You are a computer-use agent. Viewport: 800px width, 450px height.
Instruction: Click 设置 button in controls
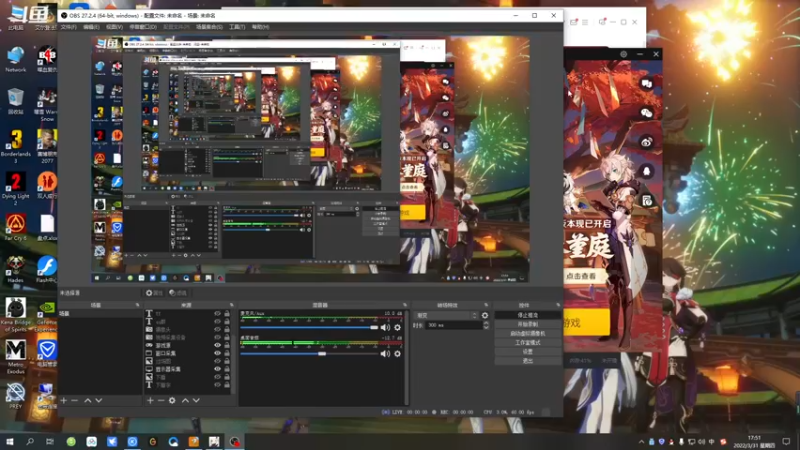(x=528, y=352)
